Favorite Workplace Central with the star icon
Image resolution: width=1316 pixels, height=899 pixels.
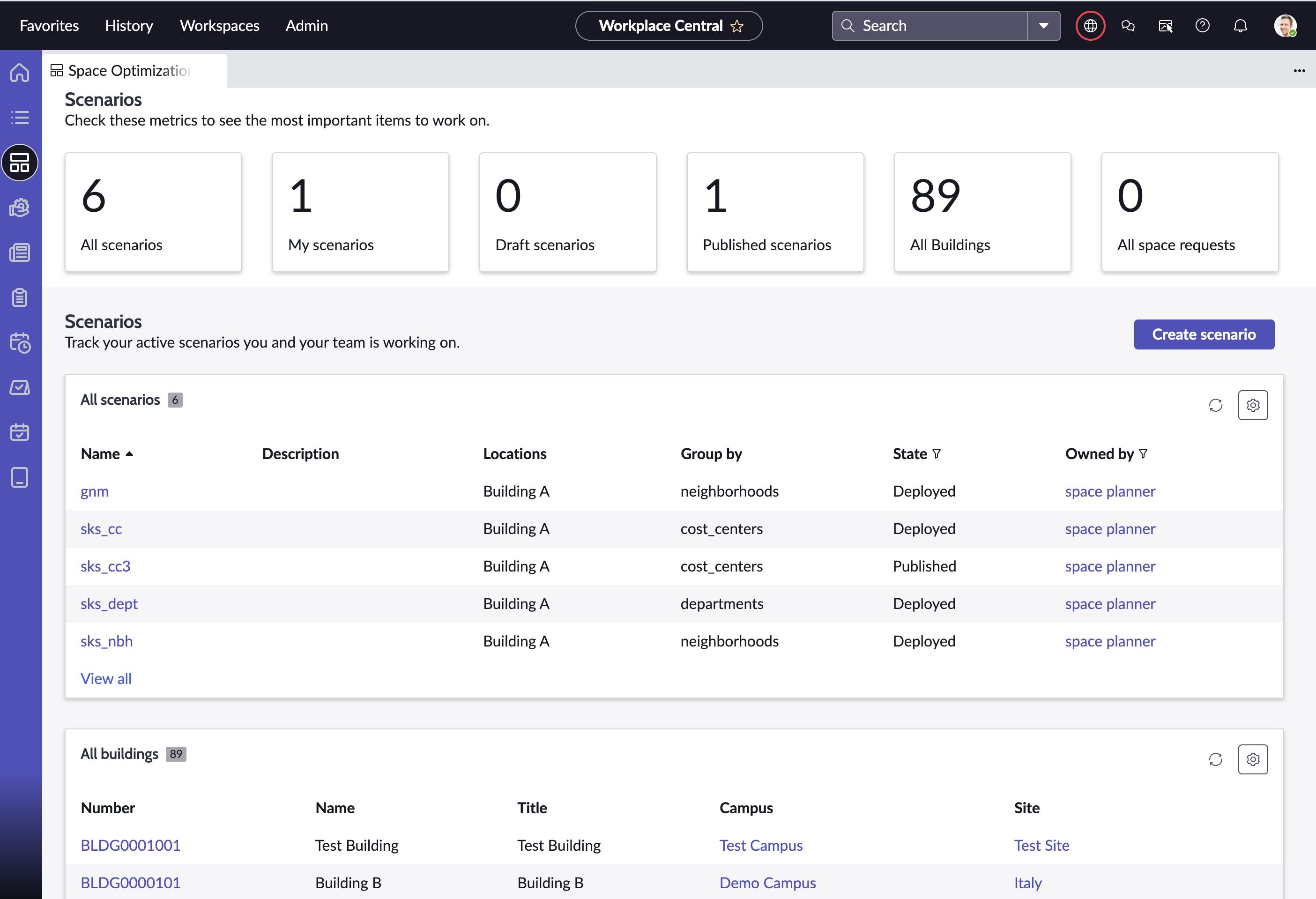coord(737,26)
